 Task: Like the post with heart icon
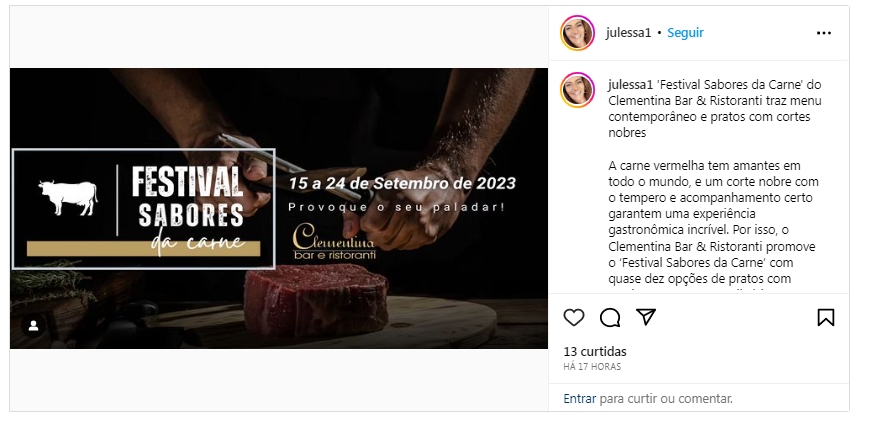coord(574,318)
